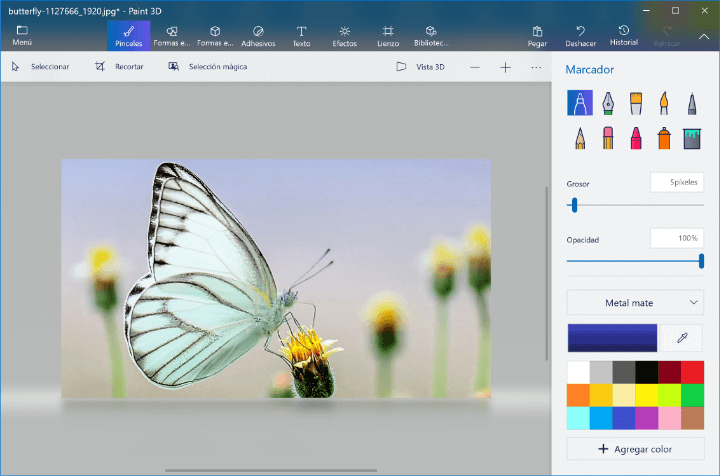The width and height of the screenshot is (720, 476).
Task: Pick the light gray color swatch
Action: click(601, 372)
